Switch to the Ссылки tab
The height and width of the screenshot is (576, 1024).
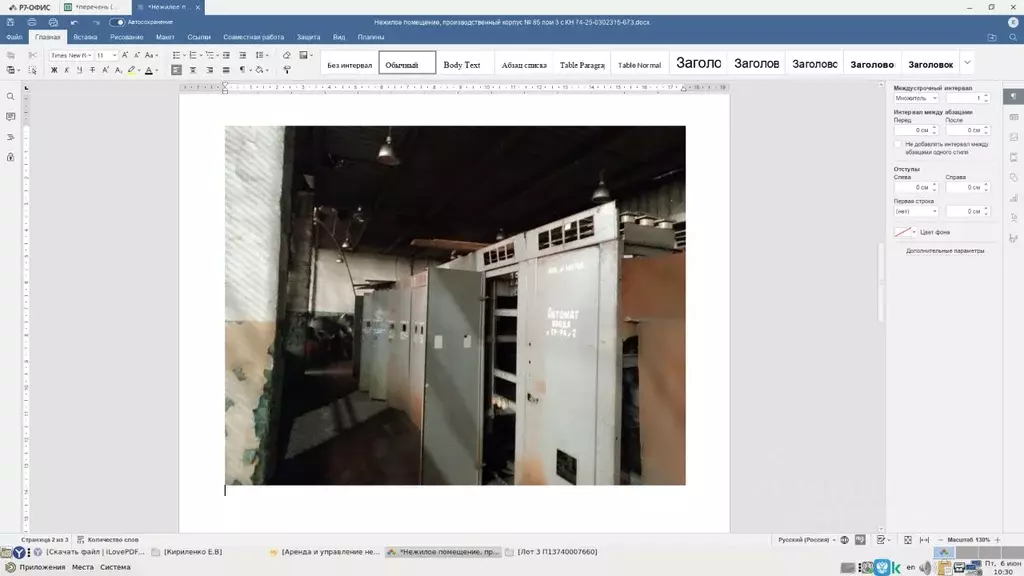(199, 37)
